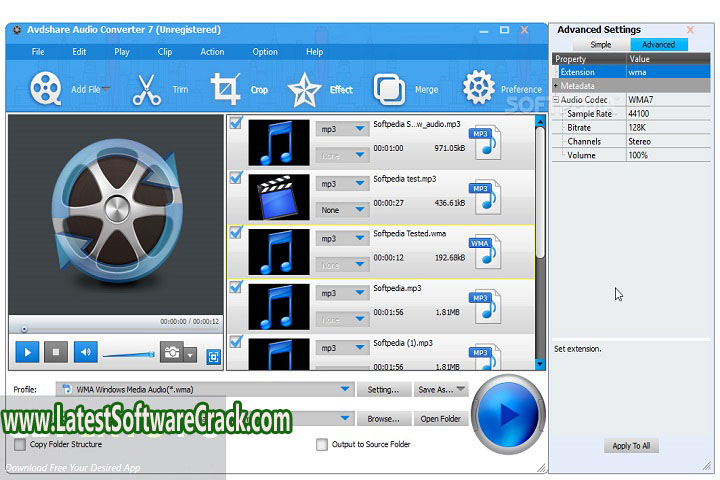The width and height of the screenshot is (720, 480).
Task: Open the Clip menu
Action: [165, 52]
